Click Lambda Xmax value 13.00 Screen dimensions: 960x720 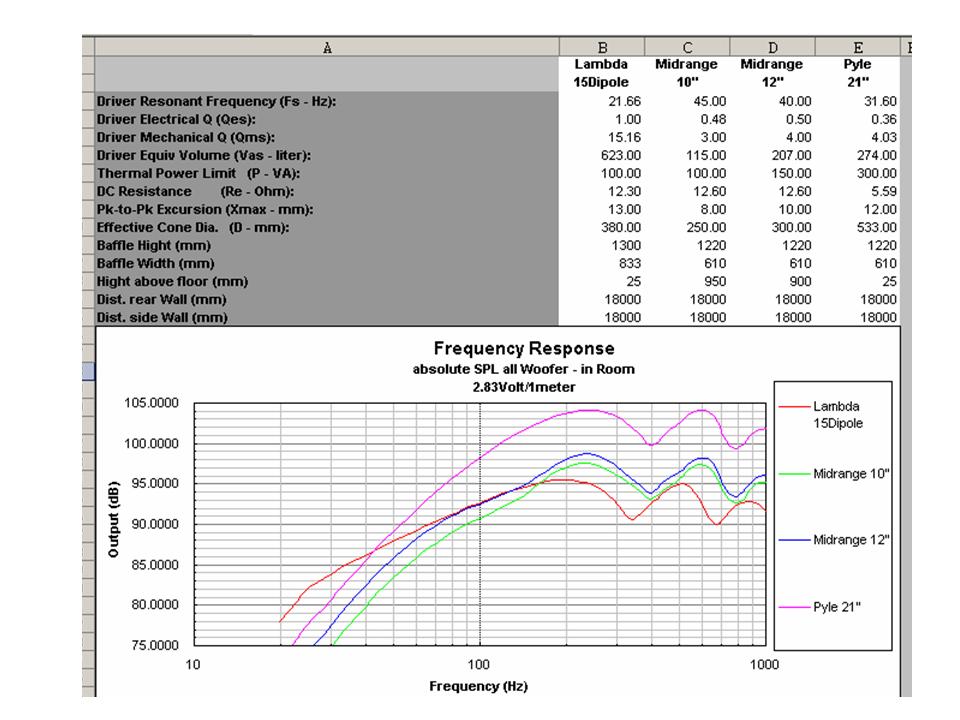coord(624,209)
